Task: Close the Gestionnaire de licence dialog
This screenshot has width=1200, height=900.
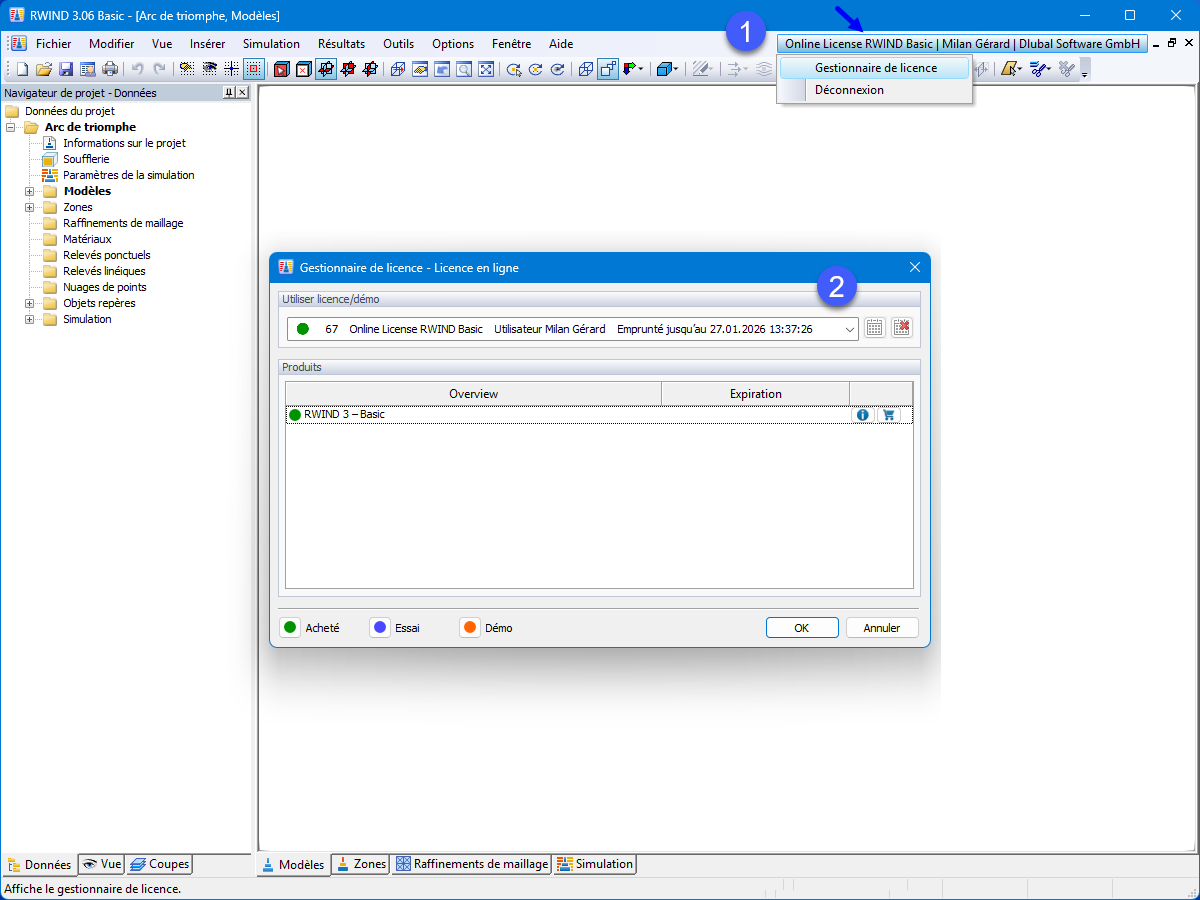Action: [915, 267]
